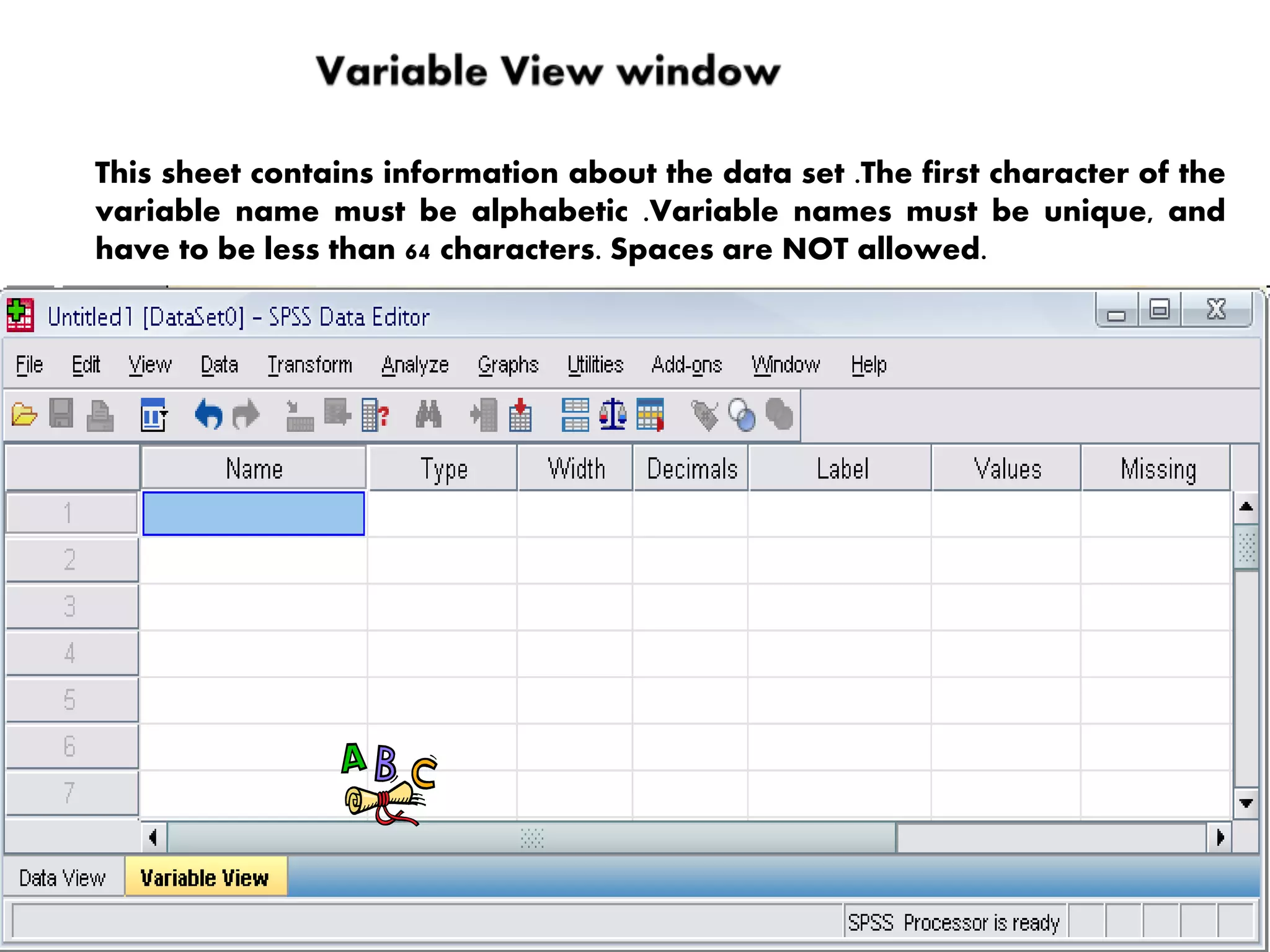This screenshot has width=1270, height=952.
Task: Click the Variables info icon with question mark
Action: coord(376,415)
